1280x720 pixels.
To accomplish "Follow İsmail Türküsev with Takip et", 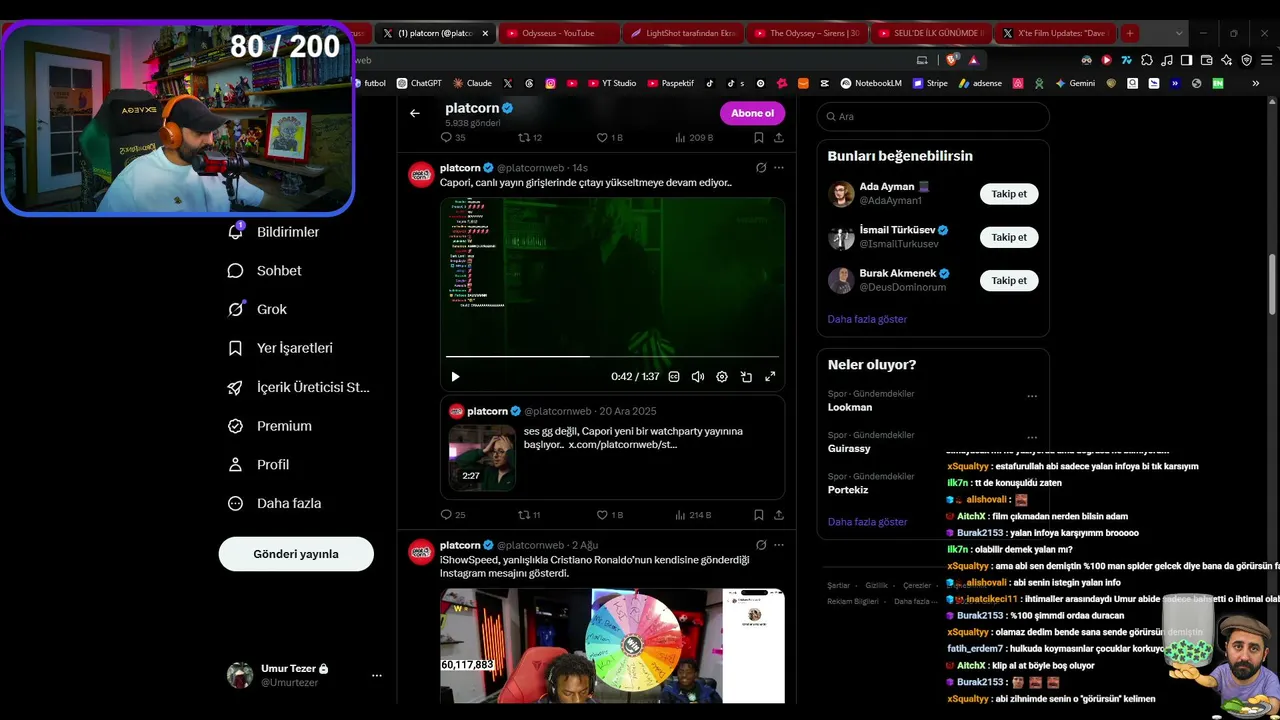I will pos(1009,237).
